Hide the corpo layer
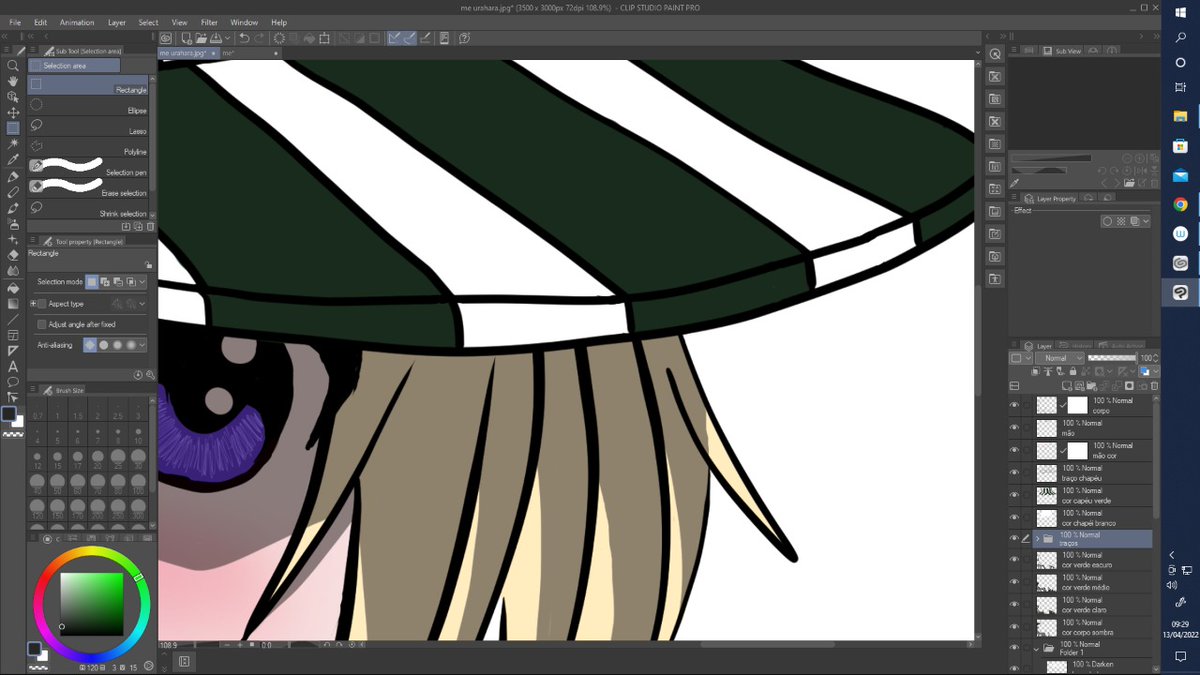 [1014, 405]
